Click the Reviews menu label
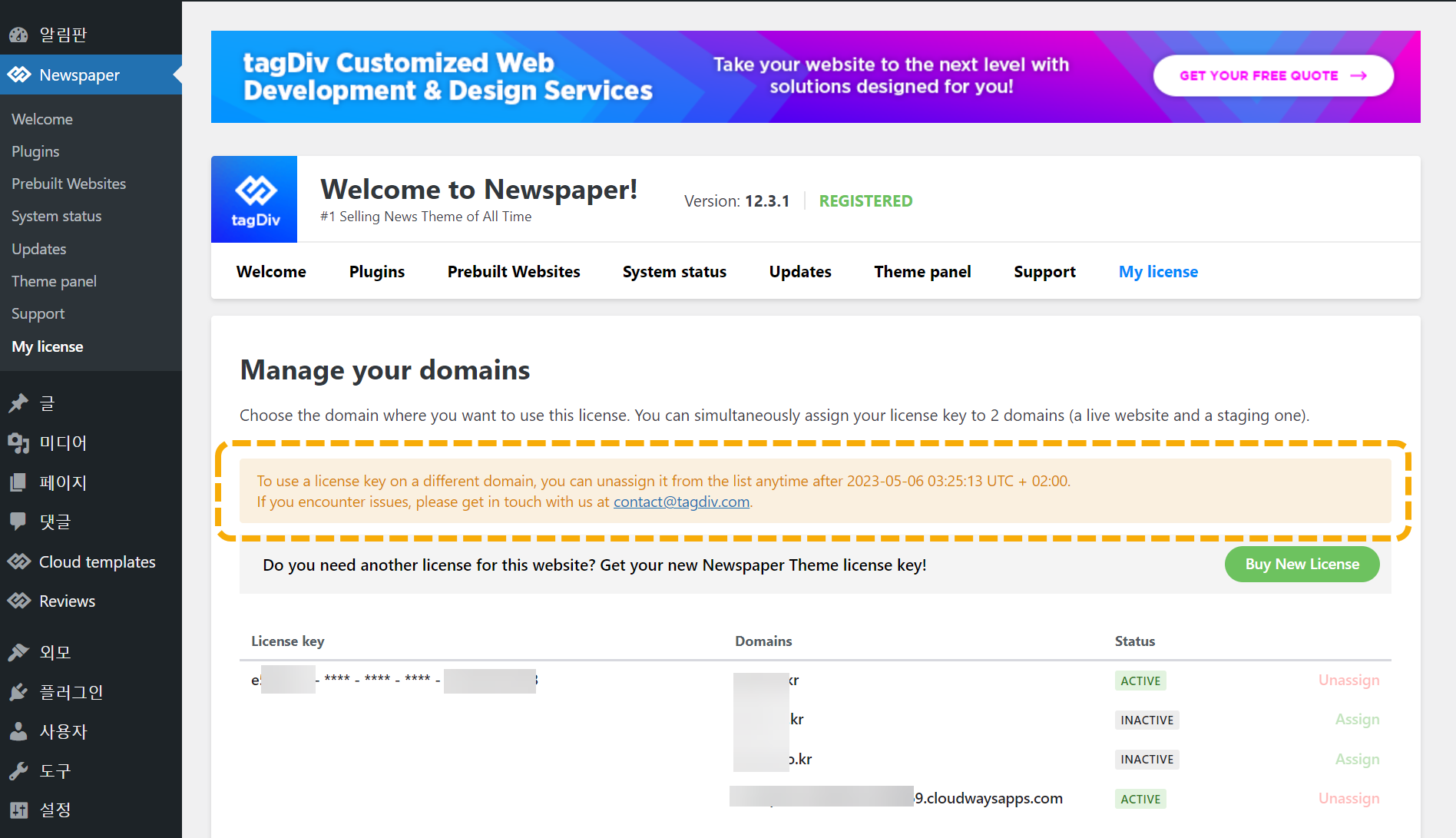The height and width of the screenshot is (838, 1456). click(x=68, y=601)
